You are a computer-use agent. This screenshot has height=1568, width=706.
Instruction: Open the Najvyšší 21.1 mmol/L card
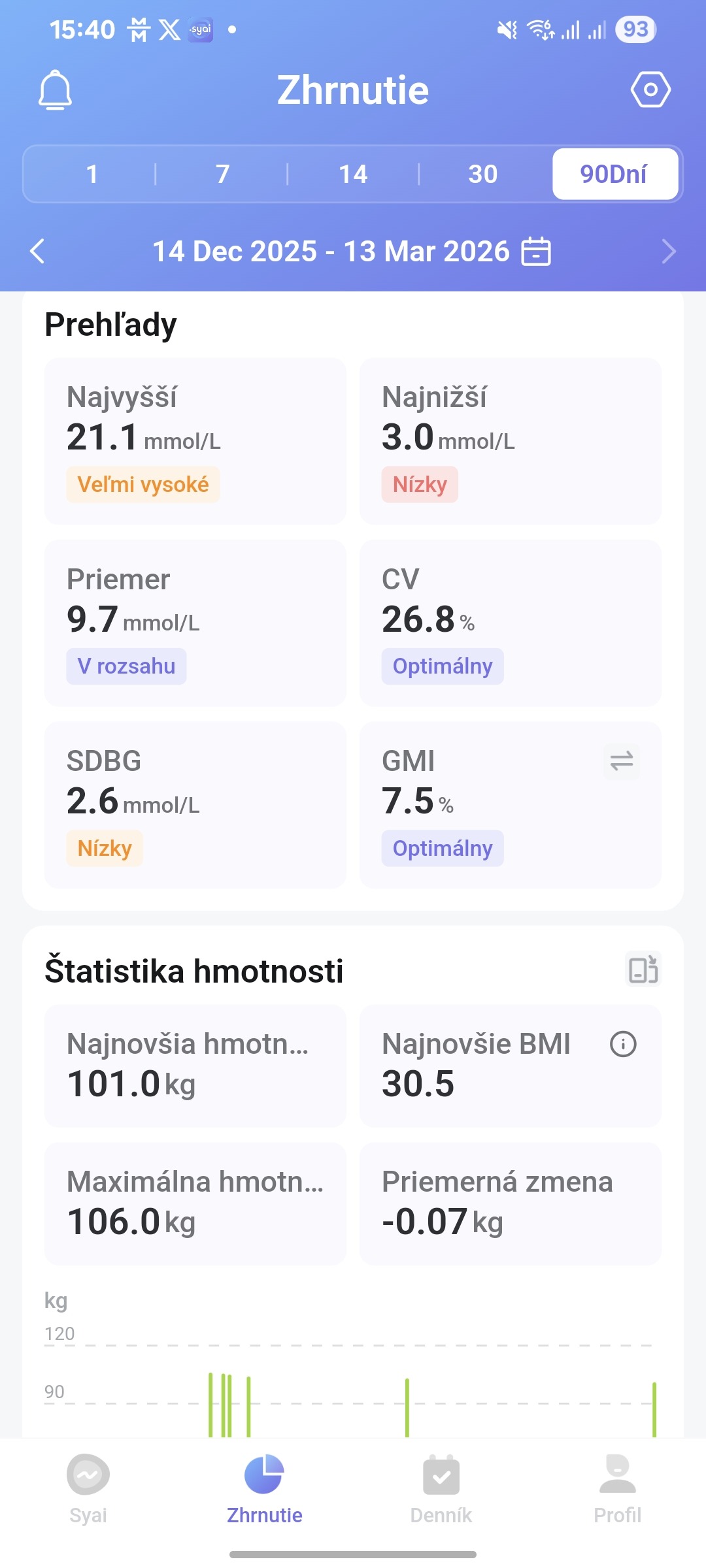click(x=195, y=441)
